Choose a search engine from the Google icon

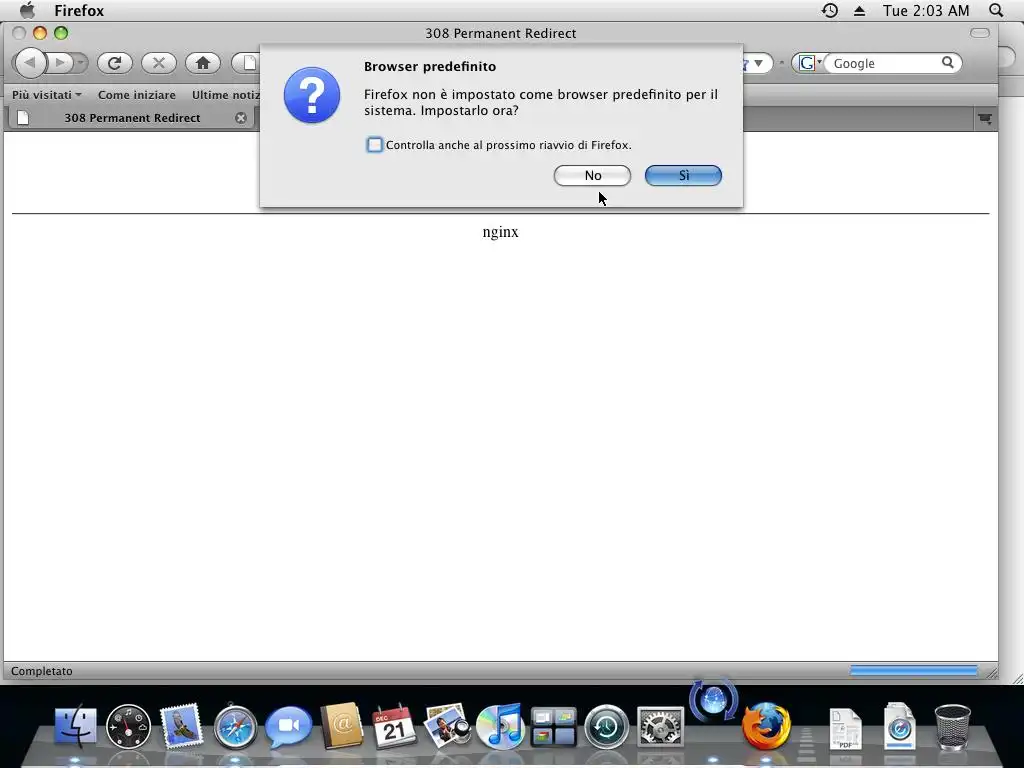(x=810, y=63)
